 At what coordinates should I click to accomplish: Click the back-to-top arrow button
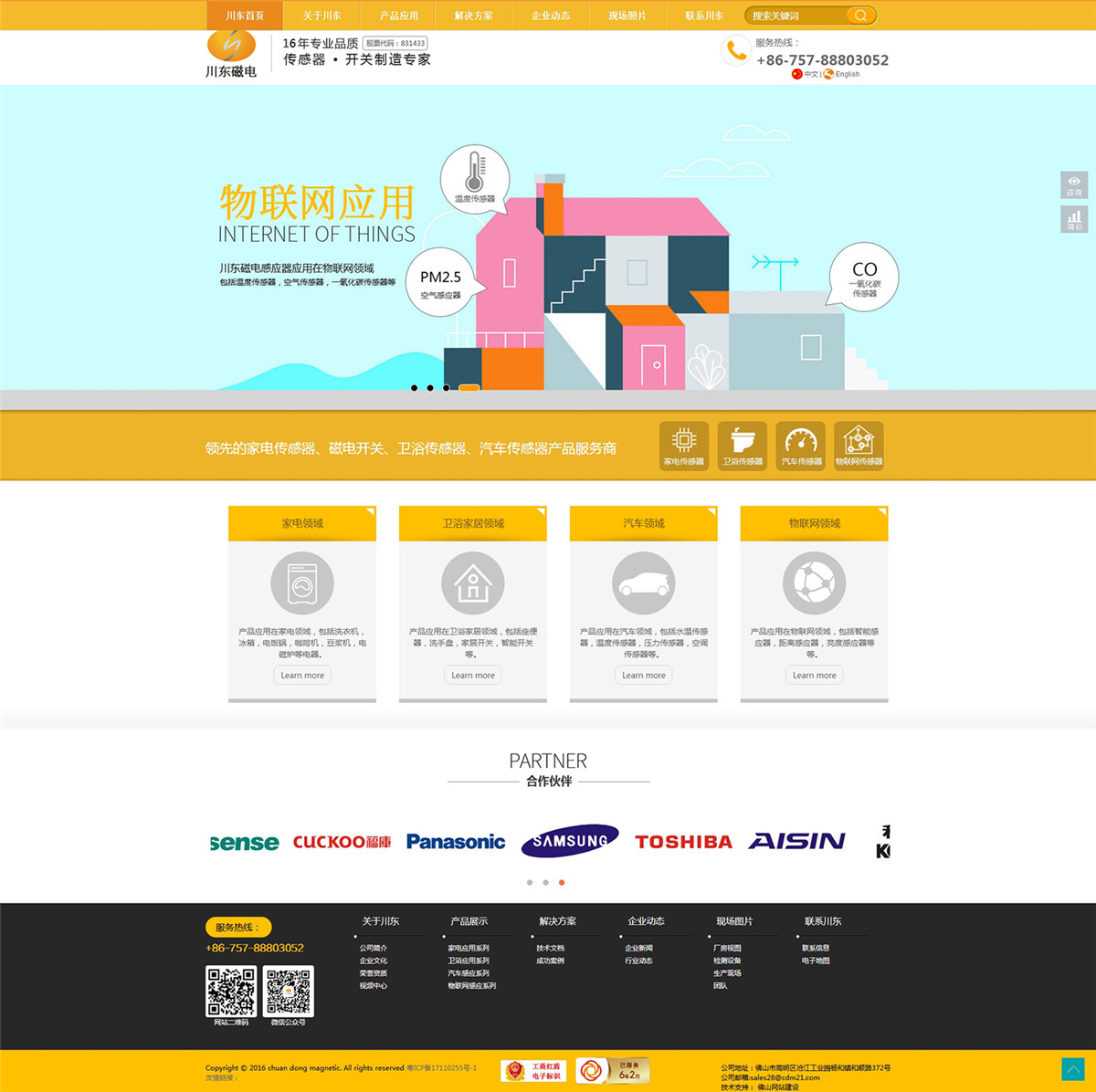click(x=1073, y=1069)
